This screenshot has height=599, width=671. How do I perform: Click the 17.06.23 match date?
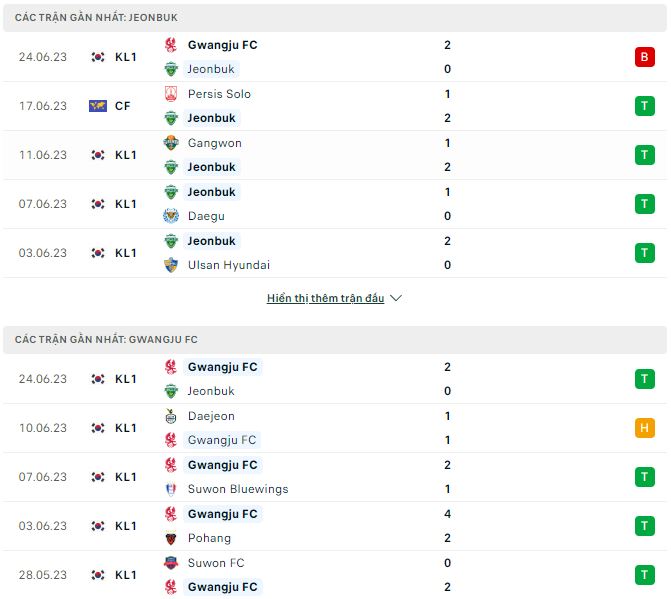pyautogui.click(x=42, y=106)
